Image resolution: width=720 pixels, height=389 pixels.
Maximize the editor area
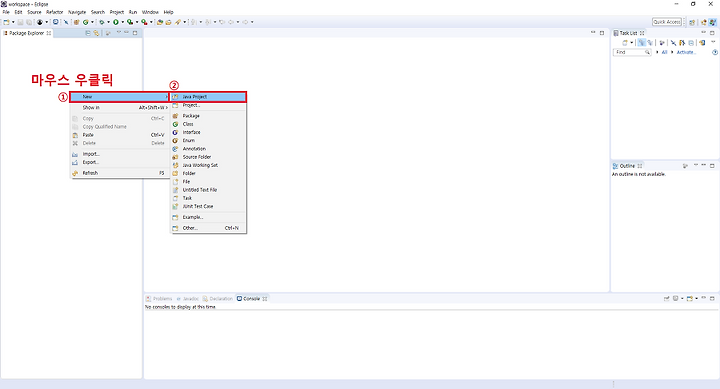coord(602,33)
